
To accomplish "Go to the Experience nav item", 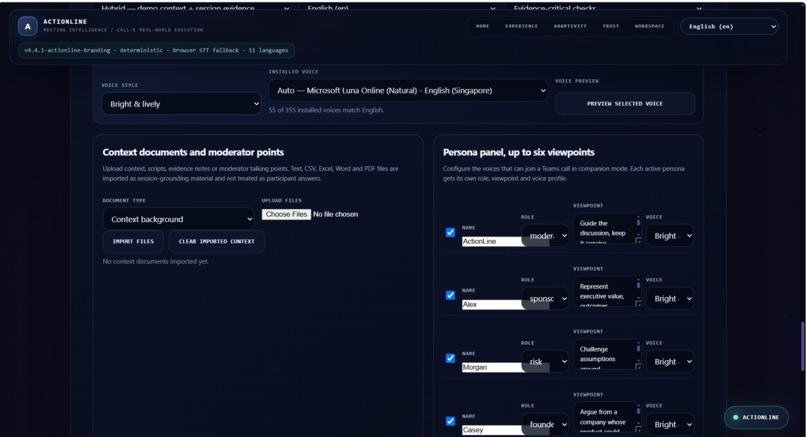I will point(521,26).
